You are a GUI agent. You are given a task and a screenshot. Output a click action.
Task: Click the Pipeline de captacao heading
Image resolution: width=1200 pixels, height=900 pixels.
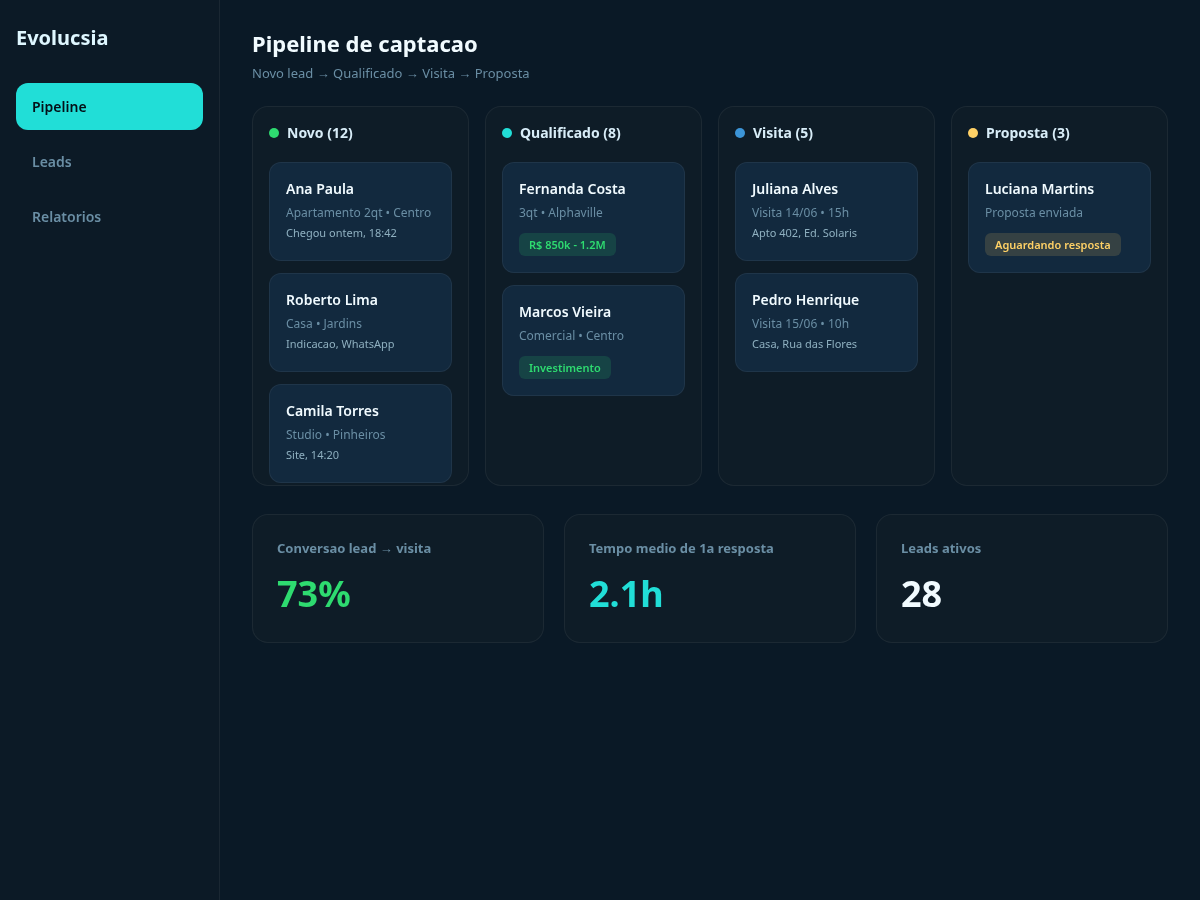(365, 44)
